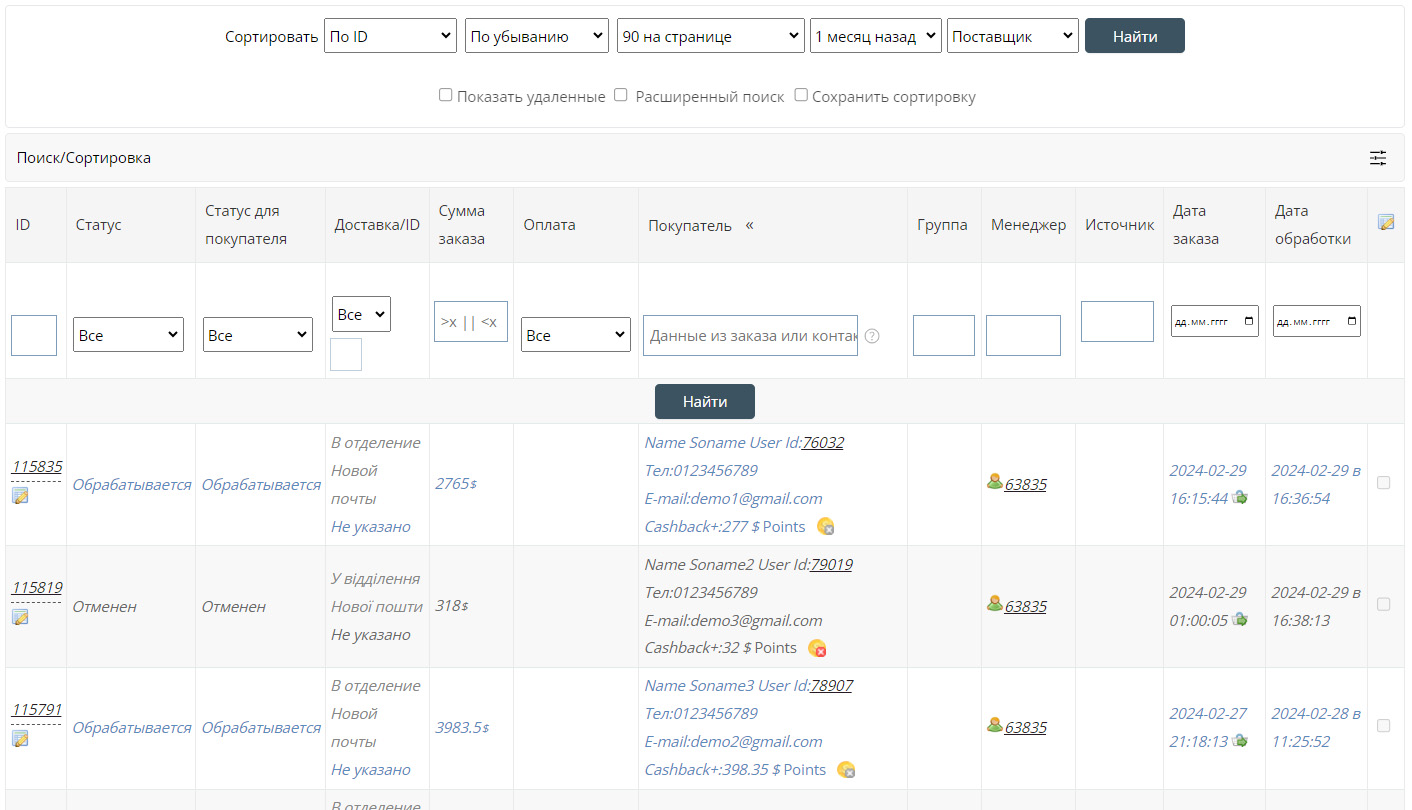Click the help question mark near buyer search

(872, 336)
